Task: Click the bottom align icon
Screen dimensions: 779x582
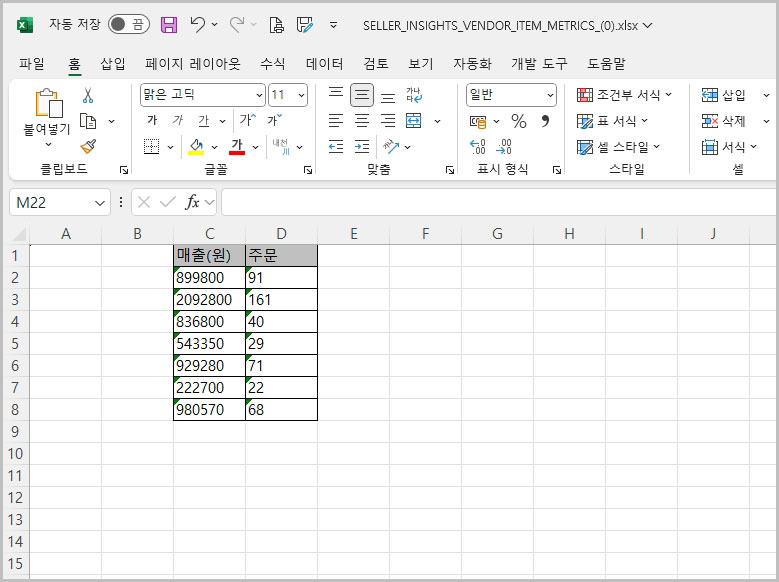Action: (388, 96)
